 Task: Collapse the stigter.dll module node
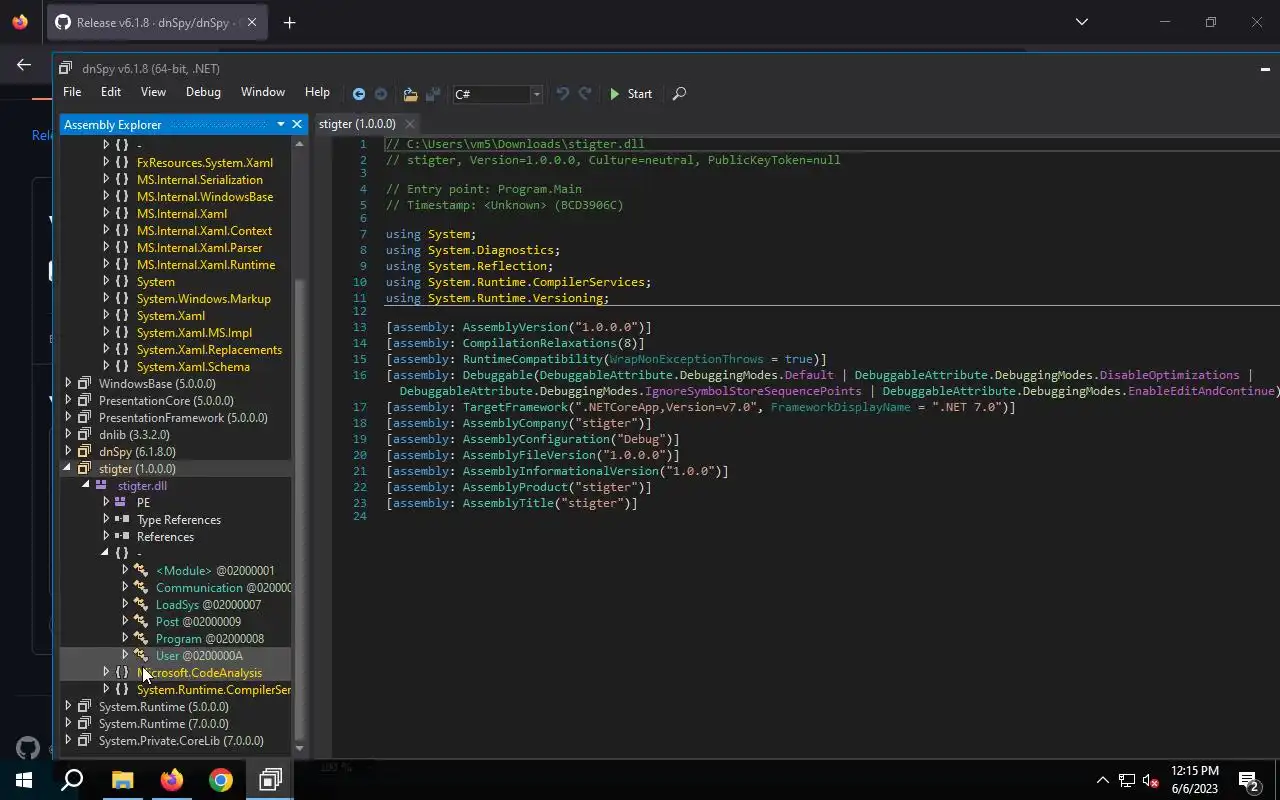tap(86, 485)
